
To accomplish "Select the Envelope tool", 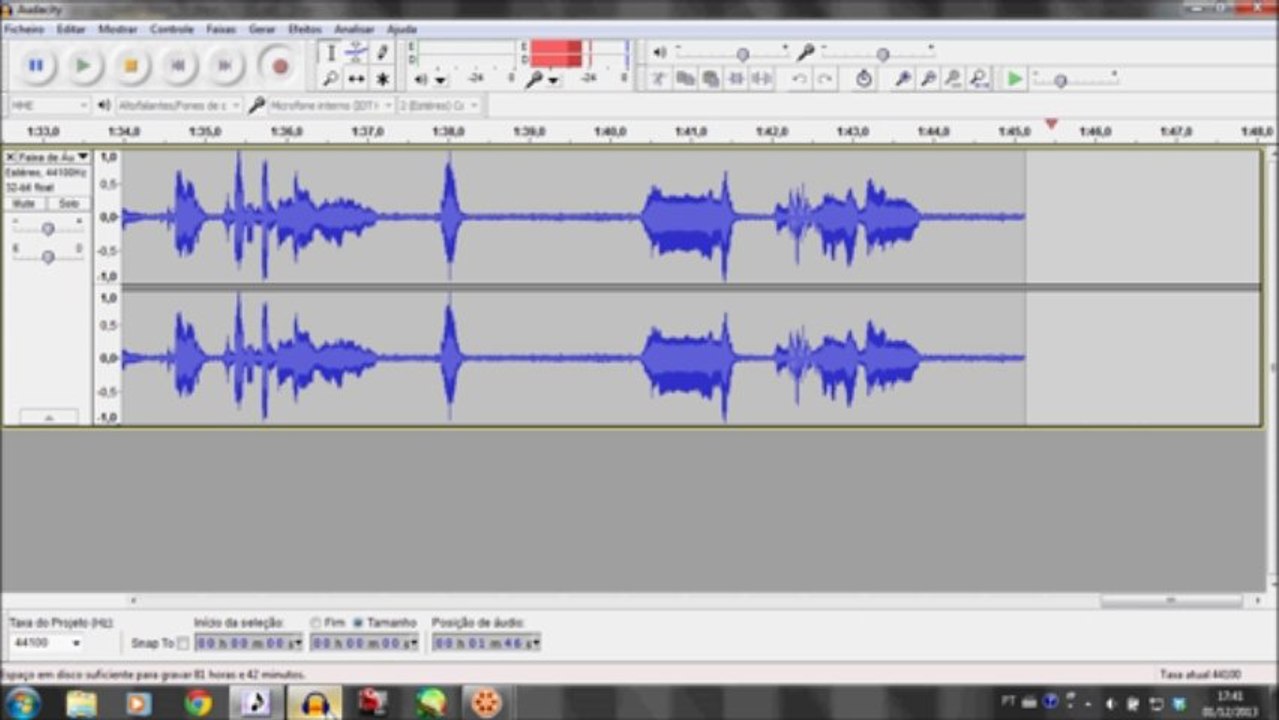I will click(x=356, y=53).
